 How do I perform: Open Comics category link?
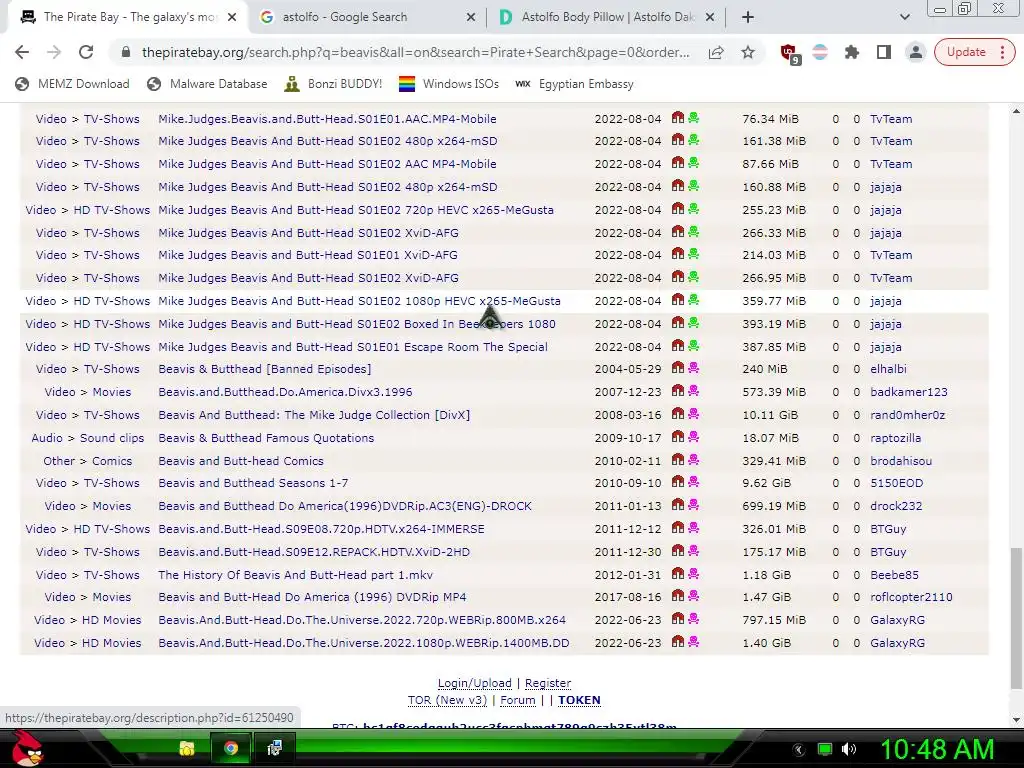[x=112, y=461]
